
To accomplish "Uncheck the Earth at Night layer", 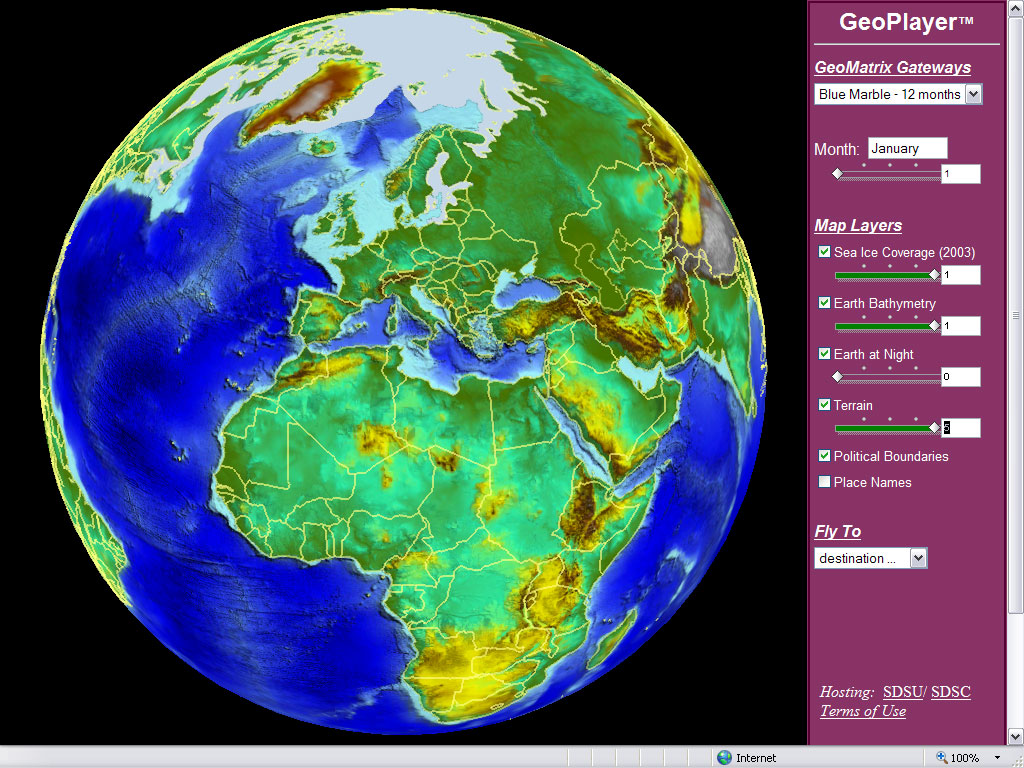I will 824,354.
